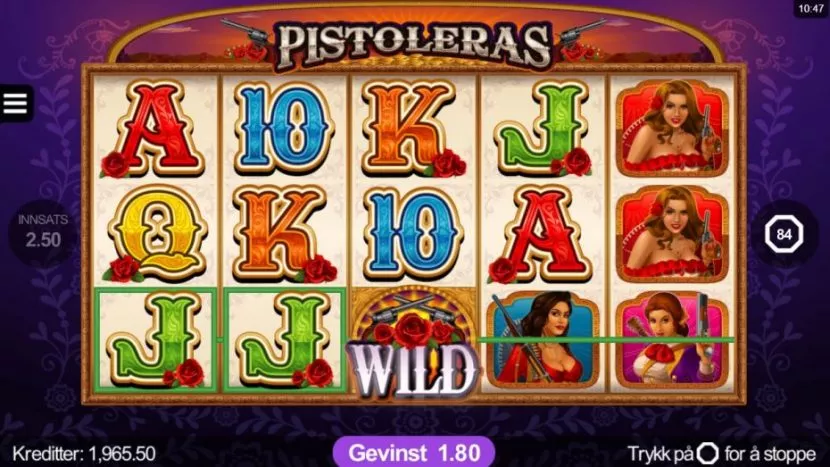Click the WILD symbol on reel three
Image resolution: width=830 pixels, height=467 pixels.
413,343
